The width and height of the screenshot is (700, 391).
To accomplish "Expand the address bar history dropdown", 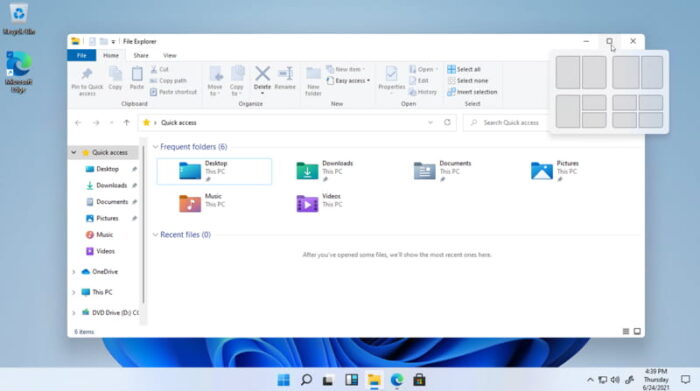I will [x=430, y=122].
